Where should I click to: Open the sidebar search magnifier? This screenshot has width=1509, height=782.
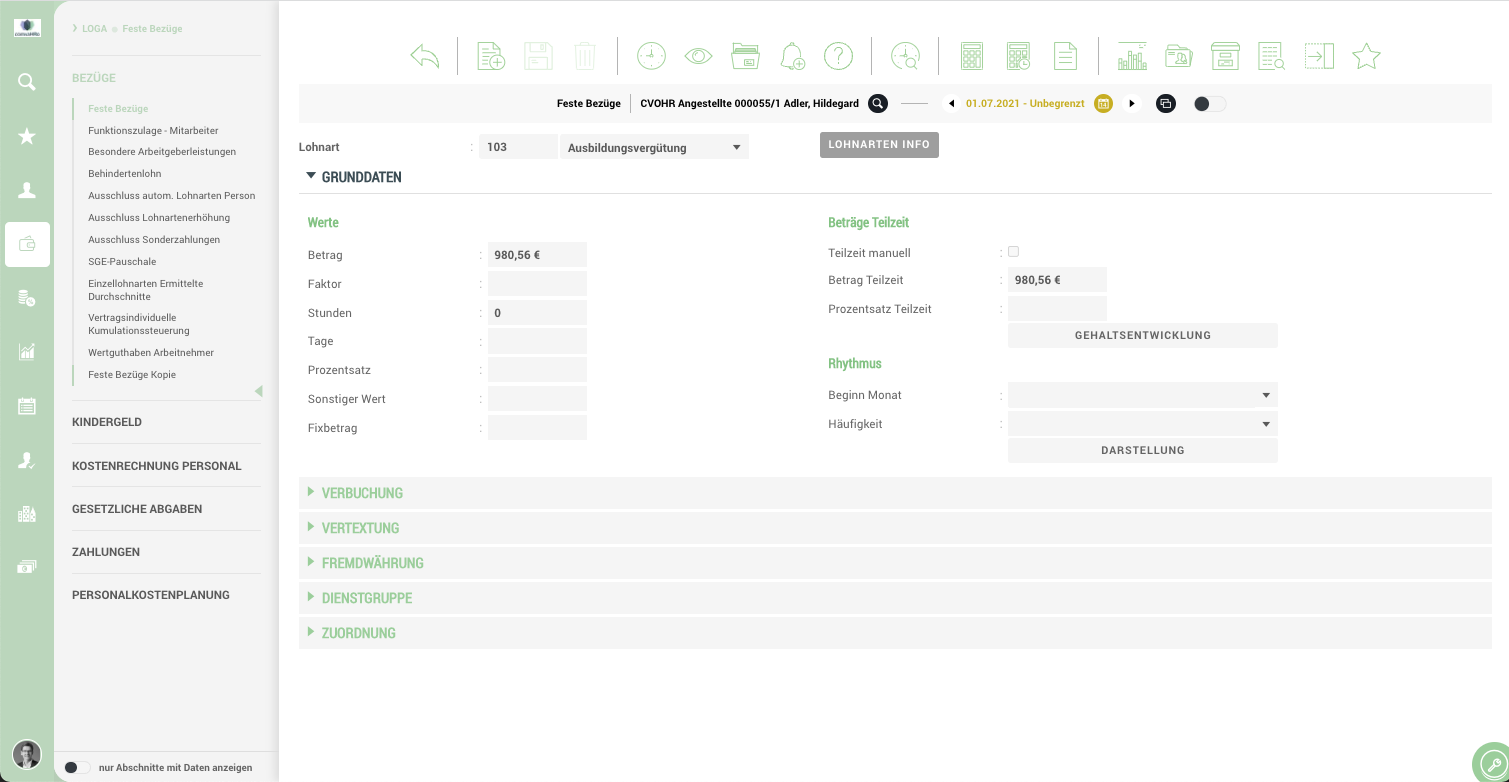[27, 82]
